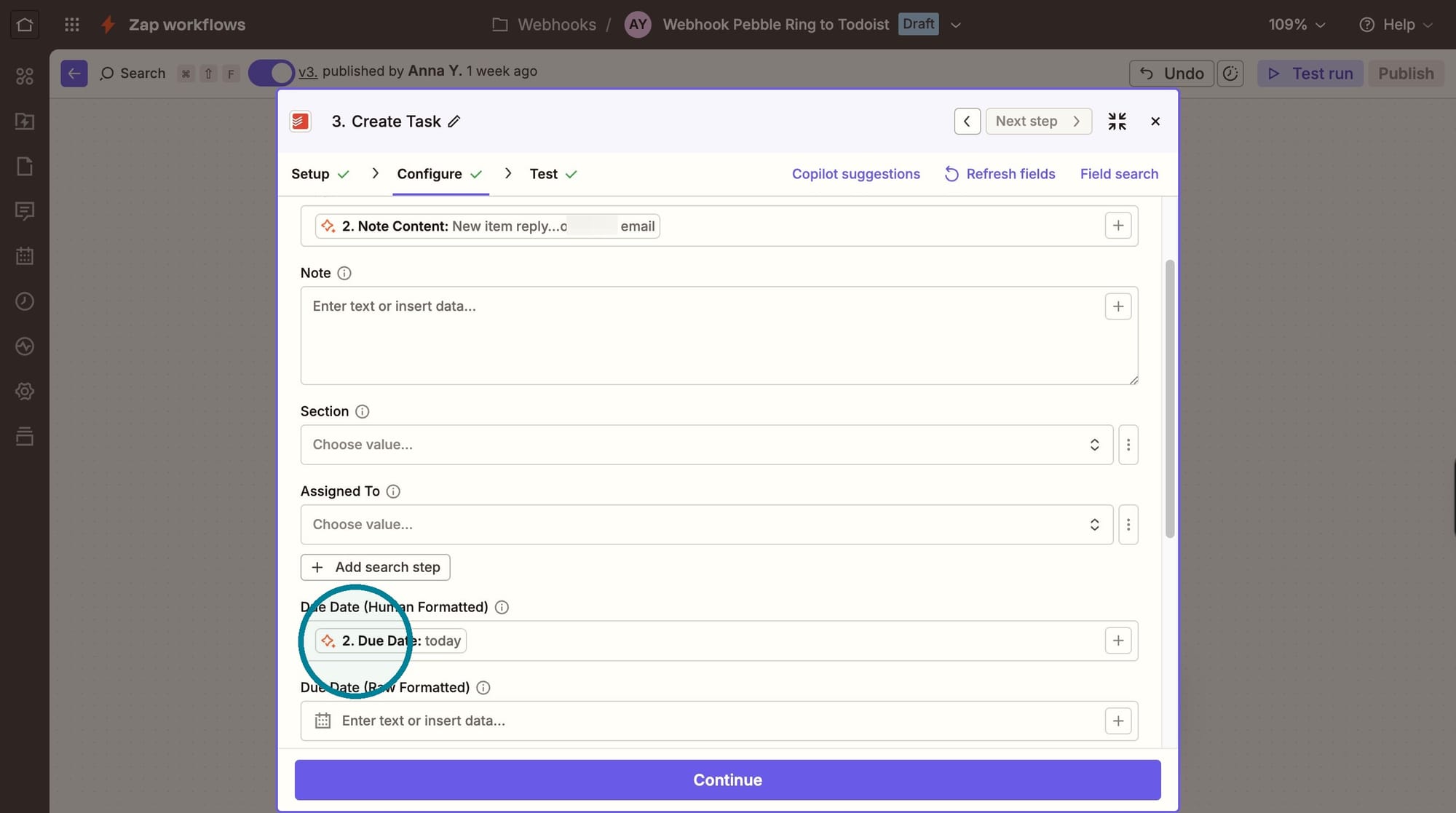Click the Todoist app icon in step header
The height and width of the screenshot is (813, 1456).
[300, 122]
